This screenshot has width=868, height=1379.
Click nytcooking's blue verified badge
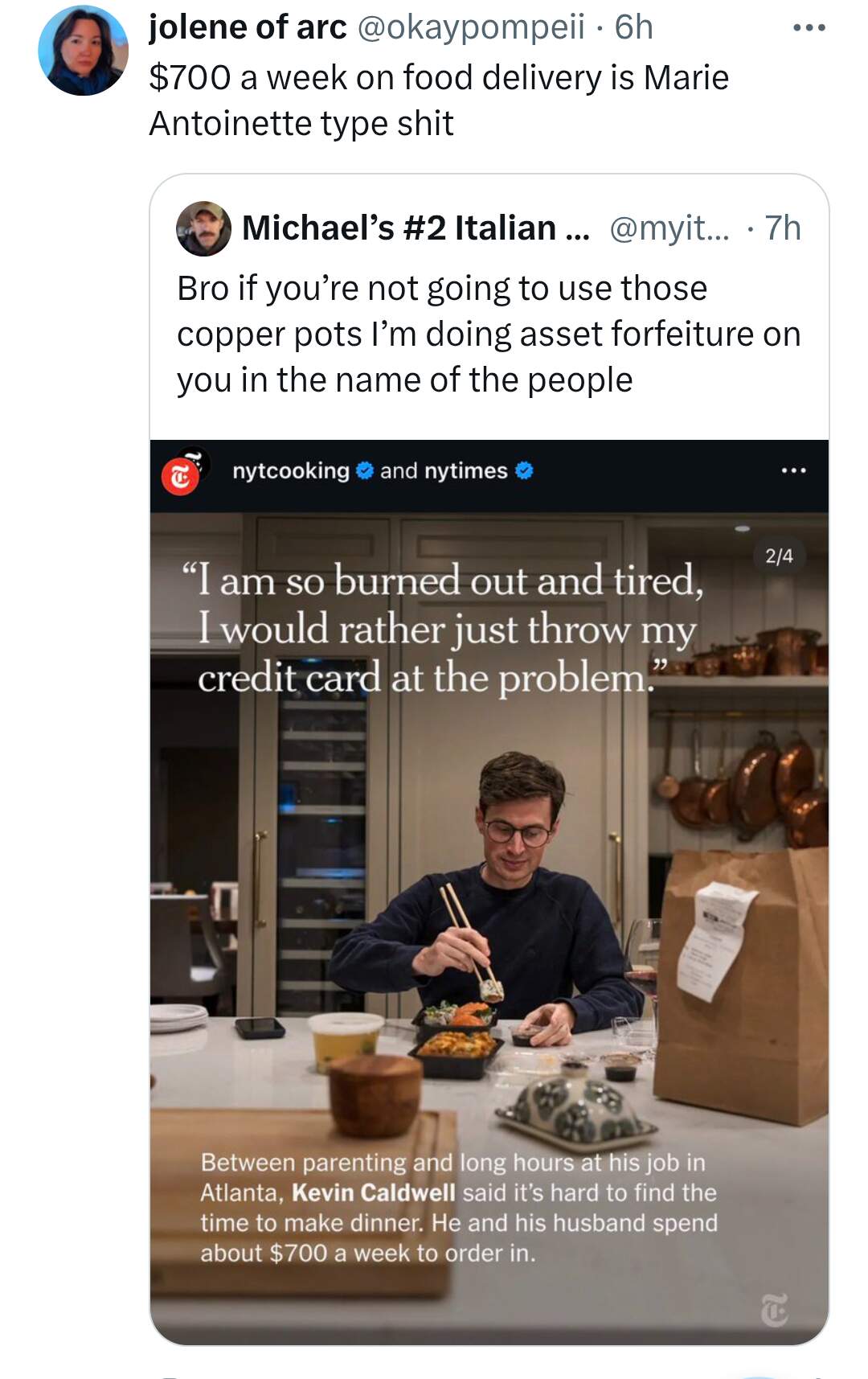[x=364, y=470]
